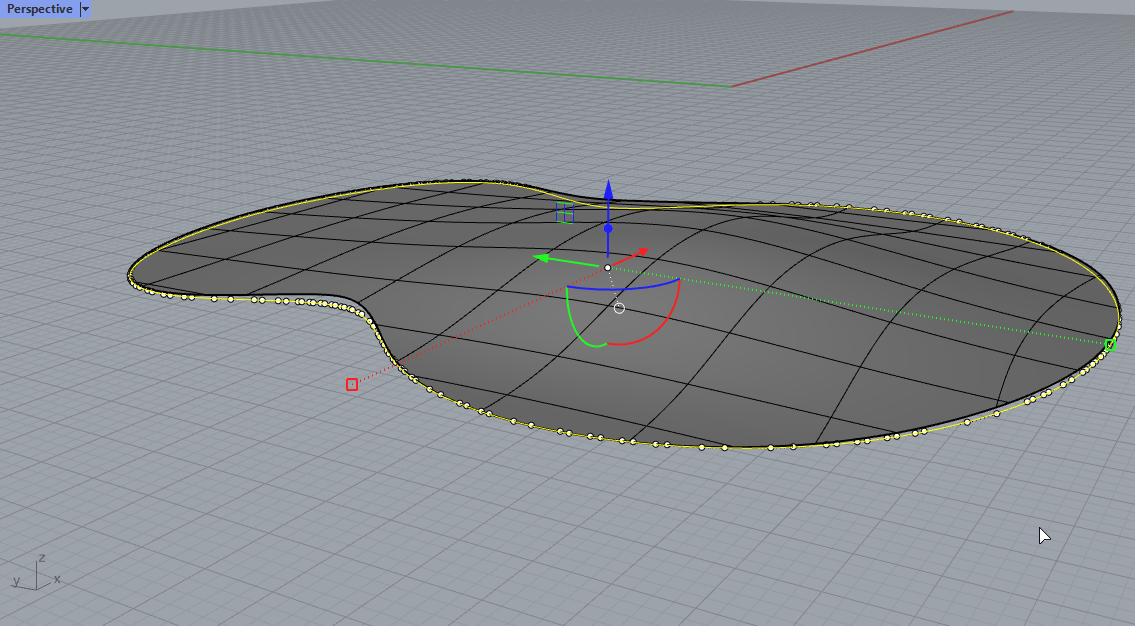Open gumball settings via the white center ball
Image resolution: width=1135 pixels, height=626 pixels.
click(607, 266)
